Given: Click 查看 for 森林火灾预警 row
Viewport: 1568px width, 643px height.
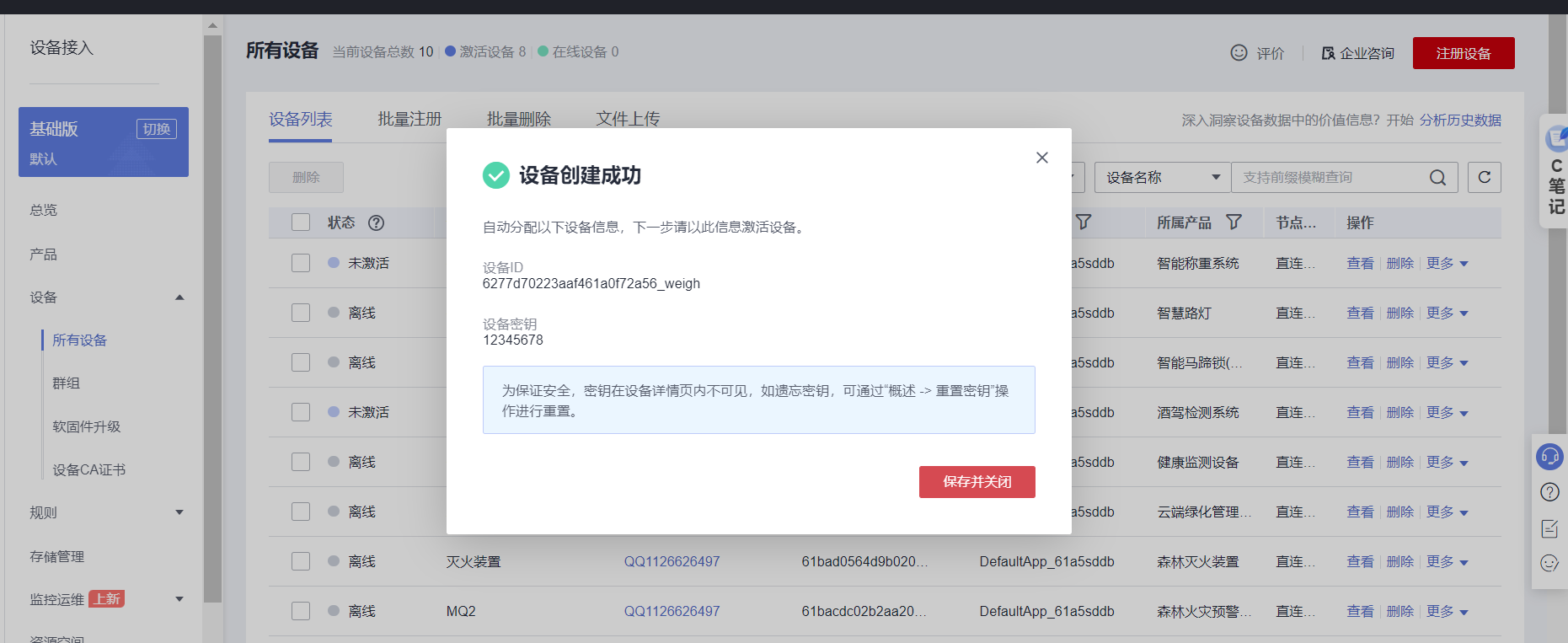Looking at the screenshot, I should (1360, 611).
